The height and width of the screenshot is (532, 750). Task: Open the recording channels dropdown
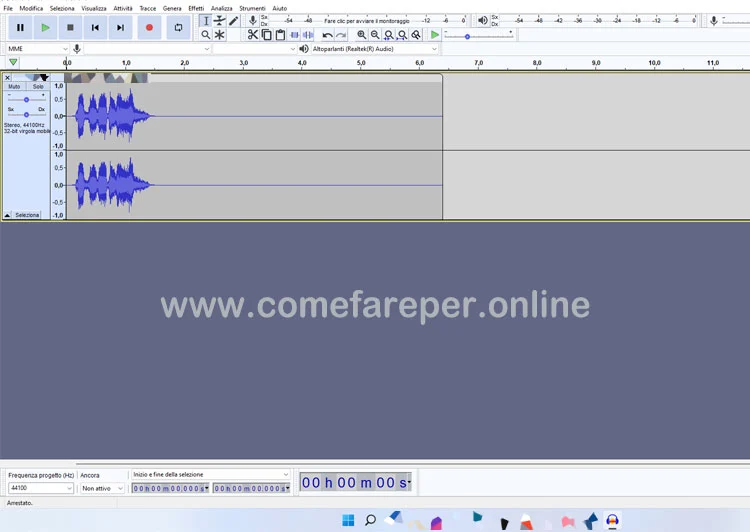[255, 49]
